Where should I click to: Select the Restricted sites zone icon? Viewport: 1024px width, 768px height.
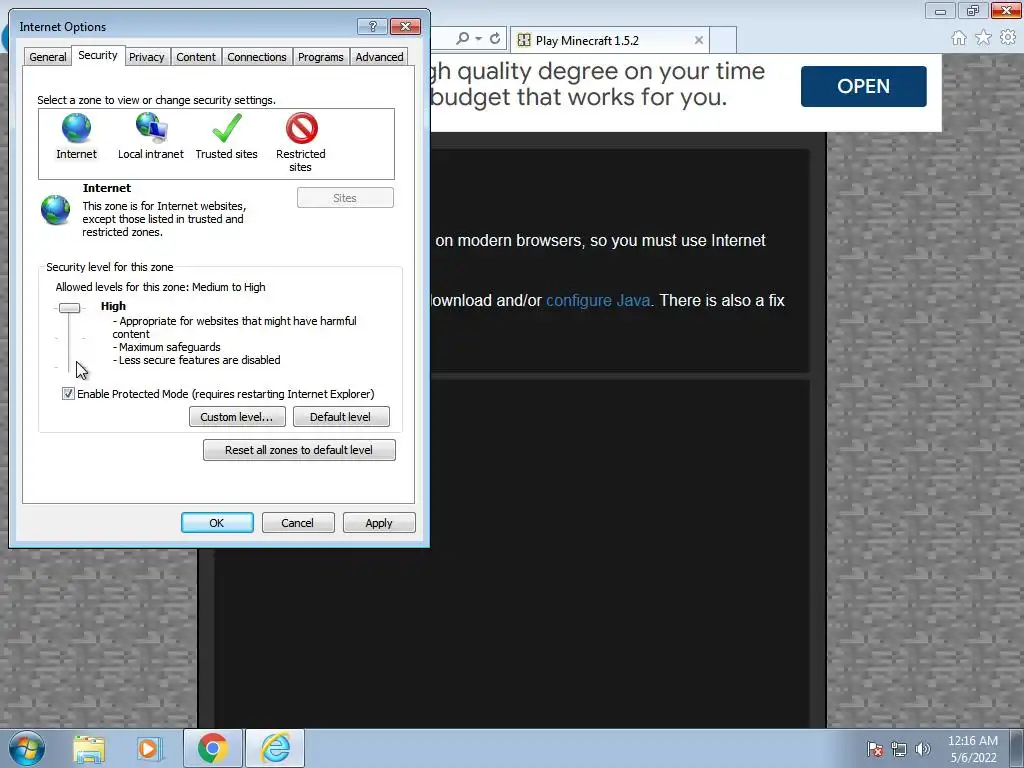click(301, 128)
